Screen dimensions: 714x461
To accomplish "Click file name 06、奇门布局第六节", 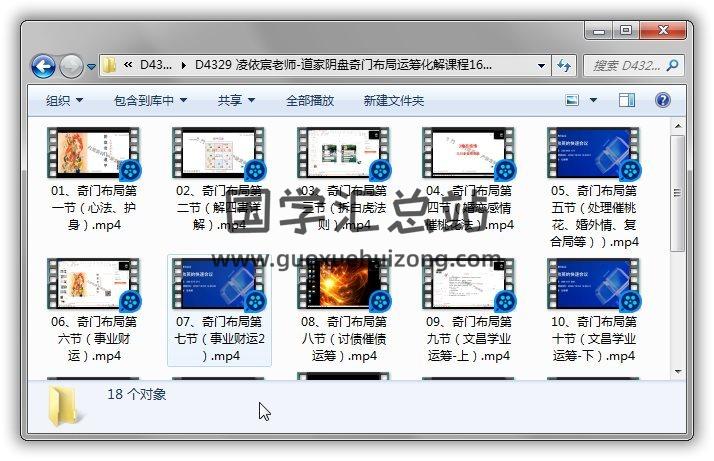I will click(x=94, y=338).
